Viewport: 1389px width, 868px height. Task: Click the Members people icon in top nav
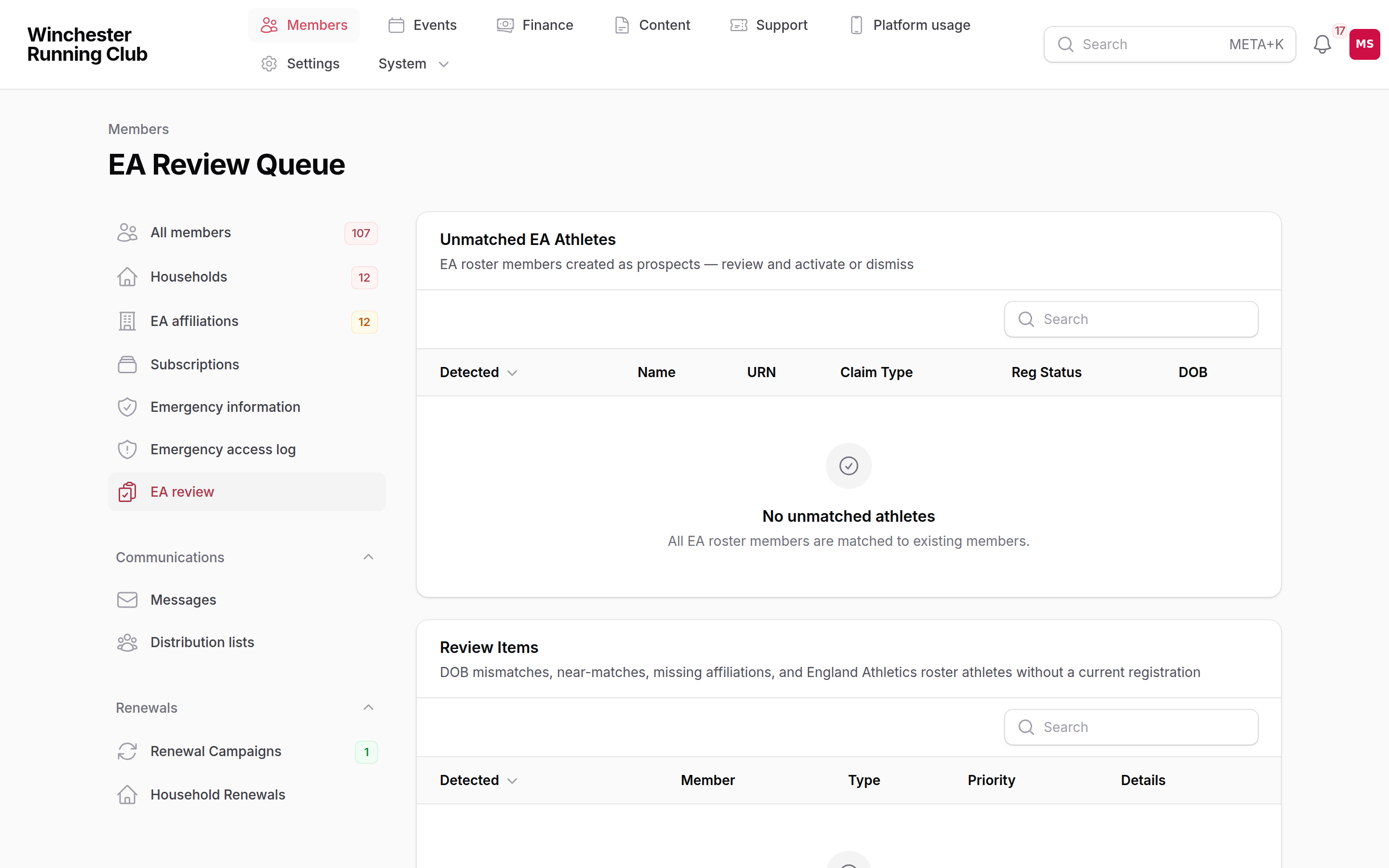click(269, 25)
